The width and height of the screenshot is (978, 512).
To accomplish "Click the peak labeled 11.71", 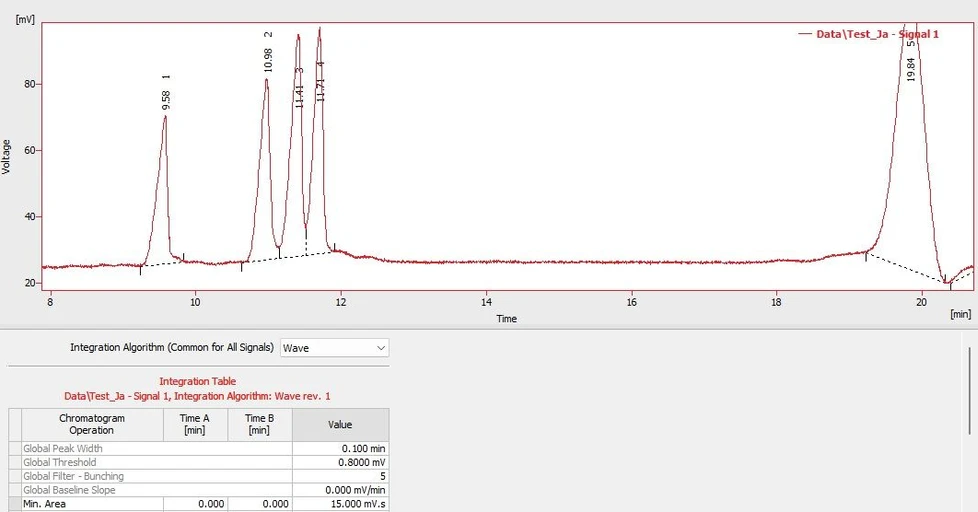I will [319, 30].
